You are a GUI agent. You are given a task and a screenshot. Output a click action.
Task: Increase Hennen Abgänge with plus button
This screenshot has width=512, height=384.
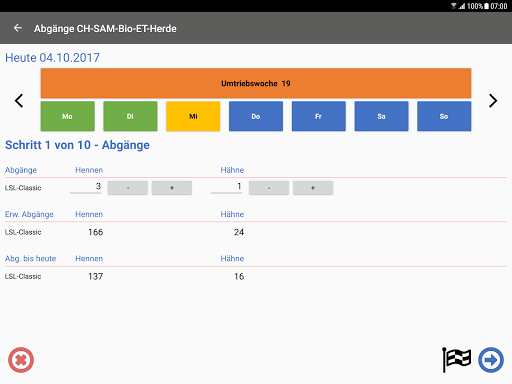coord(172,188)
